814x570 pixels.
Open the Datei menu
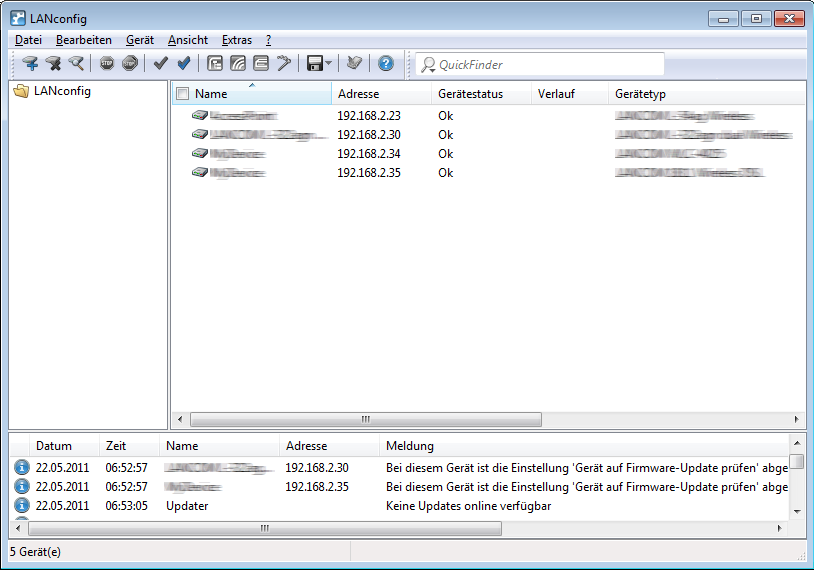[x=28, y=40]
